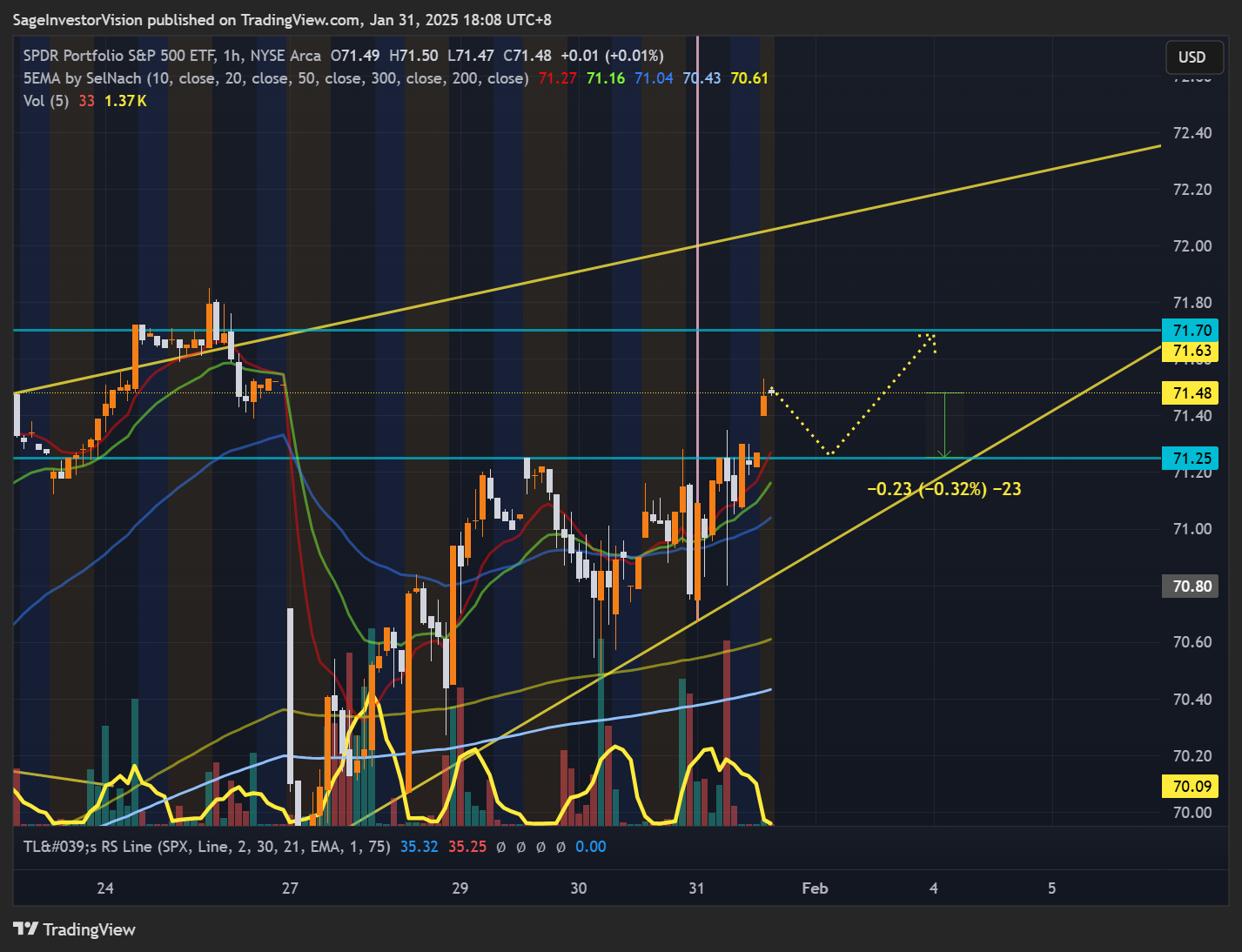Click the 71.80 price axis label
This screenshot has height=952, width=1242.
tap(1192, 303)
